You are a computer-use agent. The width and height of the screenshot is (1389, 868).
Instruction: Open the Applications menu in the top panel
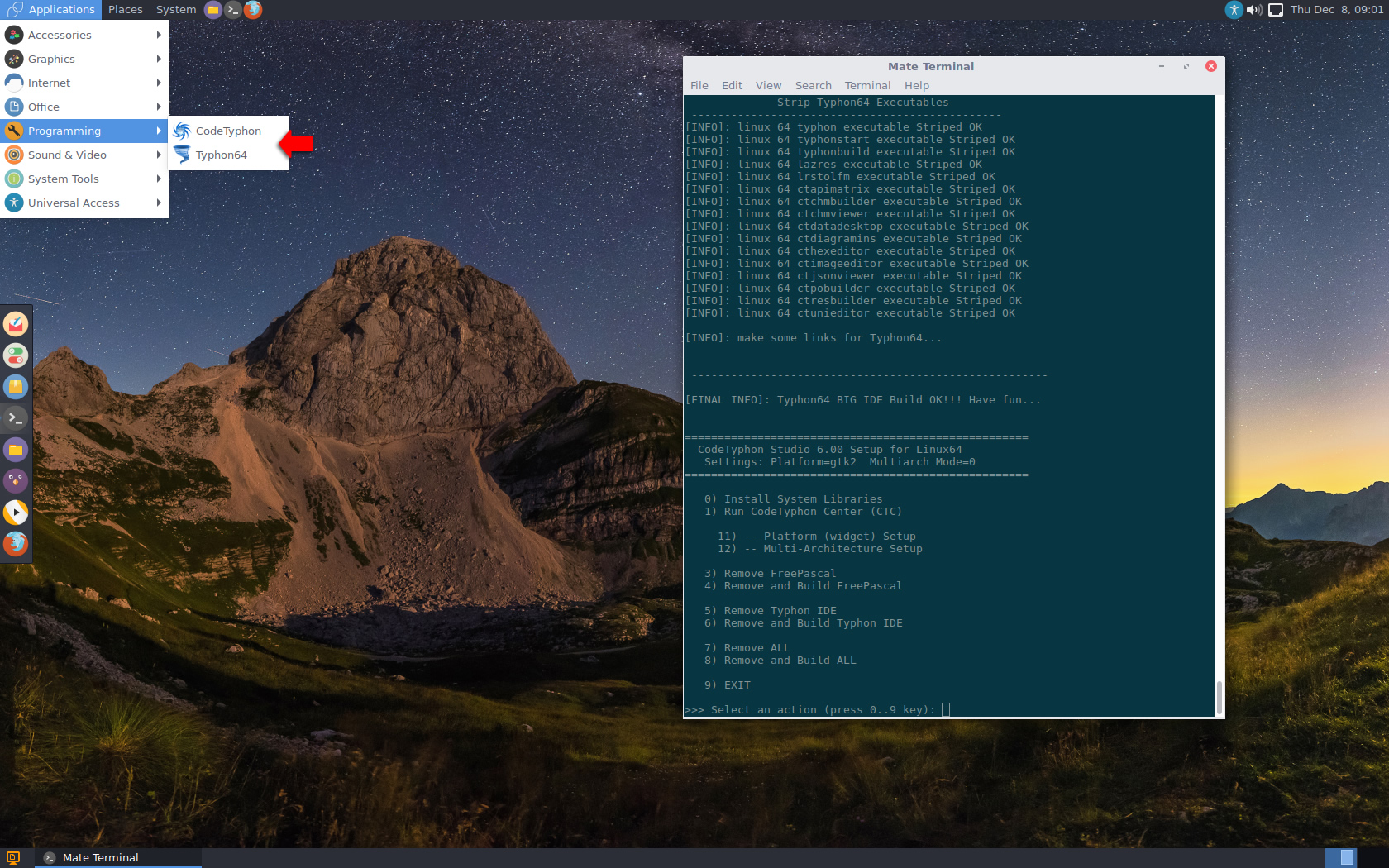[x=51, y=10]
